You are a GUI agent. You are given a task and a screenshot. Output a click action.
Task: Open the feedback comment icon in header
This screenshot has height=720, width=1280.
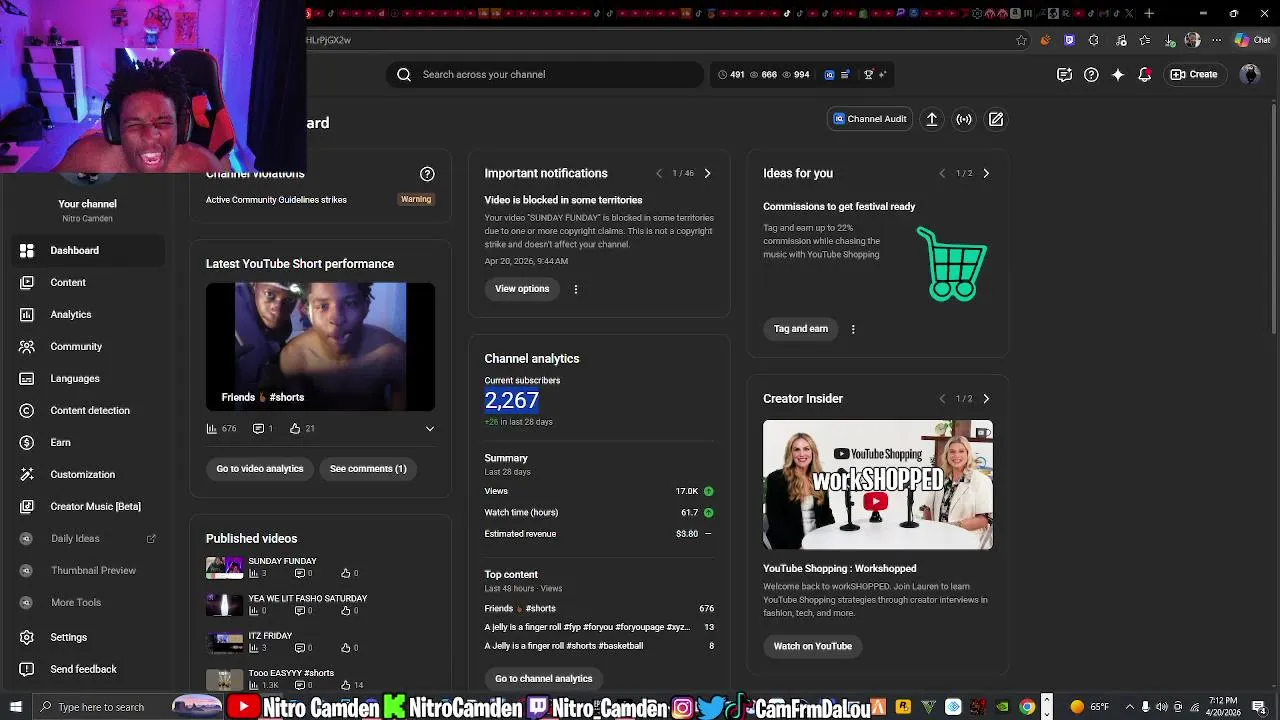click(1064, 74)
